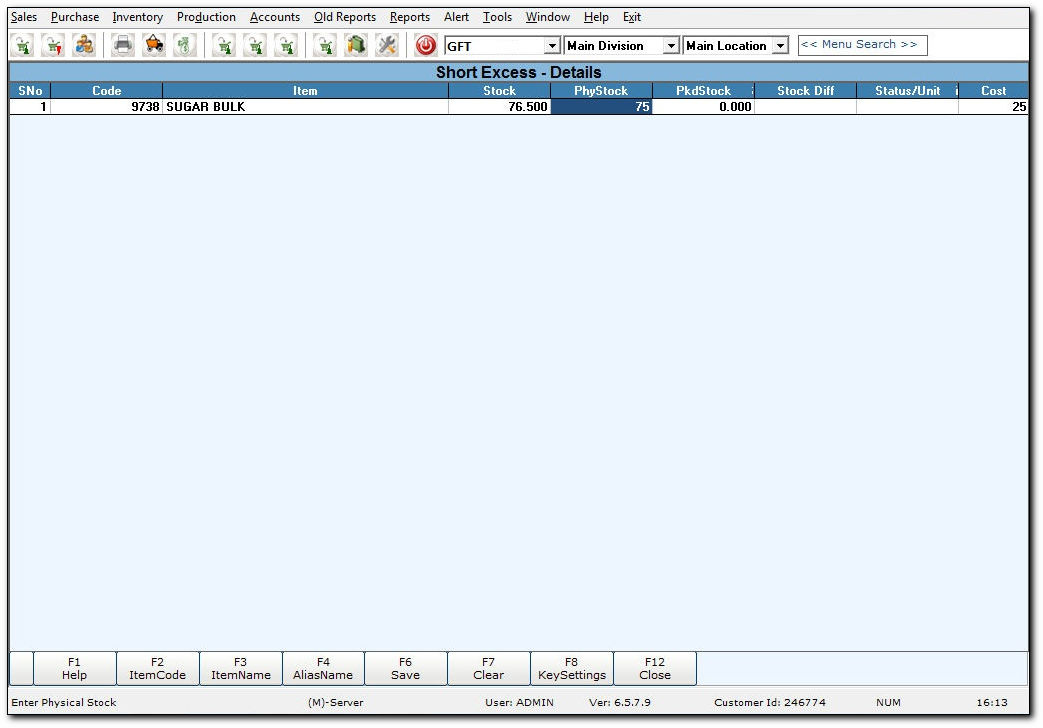Click the Enter Physical Stock status text

coord(64,702)
